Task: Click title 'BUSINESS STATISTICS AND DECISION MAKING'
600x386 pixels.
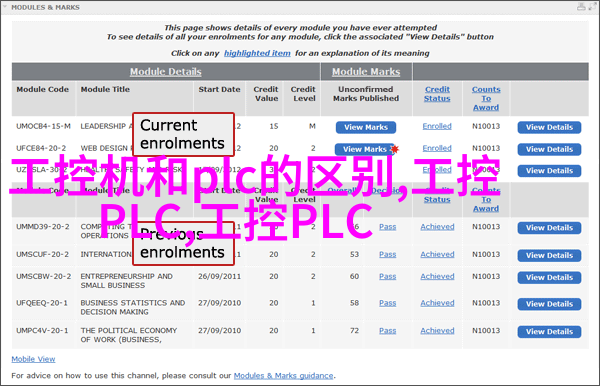Action: pyautogui.click(x=133, y=308)
